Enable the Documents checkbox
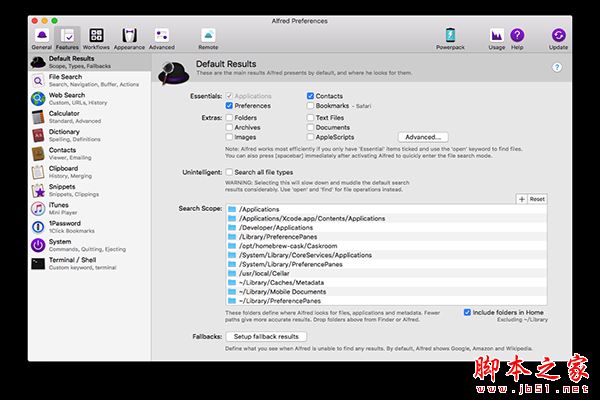Image resolution: width=600 pixels, height=400 pixels. point(310,127)
